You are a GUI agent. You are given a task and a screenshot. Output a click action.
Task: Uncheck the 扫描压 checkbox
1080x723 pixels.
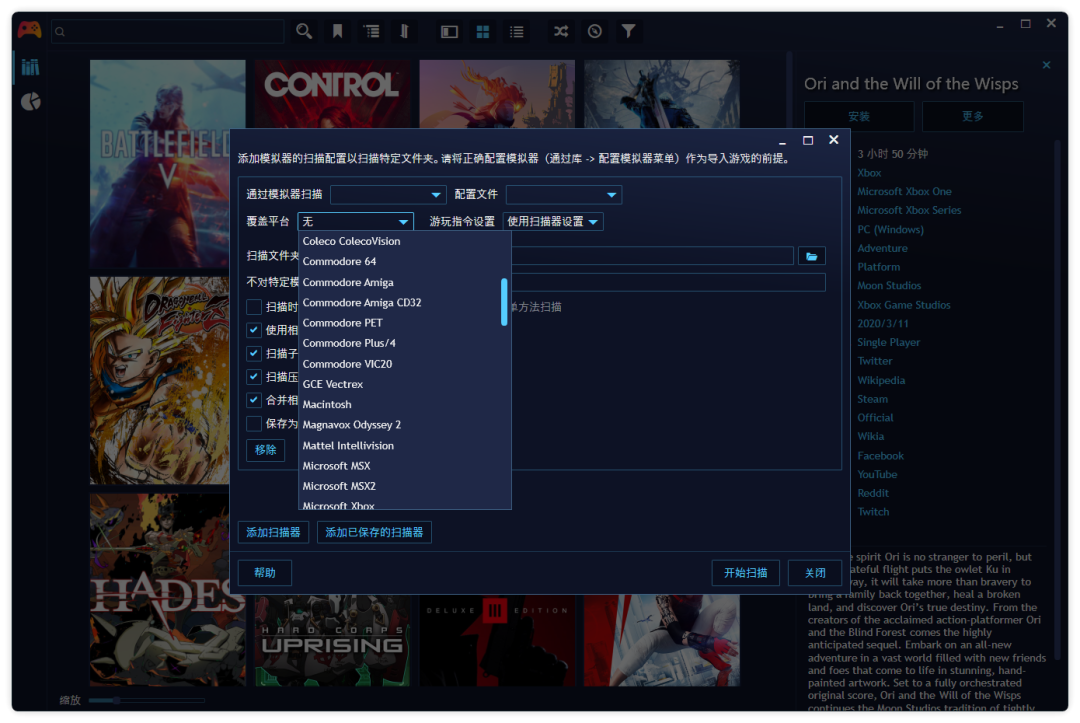253,377
